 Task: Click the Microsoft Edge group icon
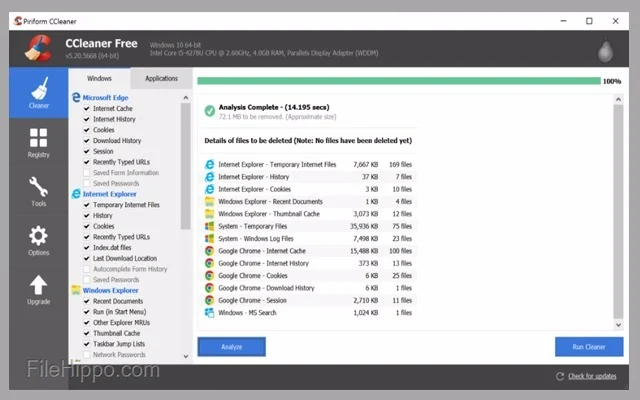pyautogui.click(x=76, y=97)
